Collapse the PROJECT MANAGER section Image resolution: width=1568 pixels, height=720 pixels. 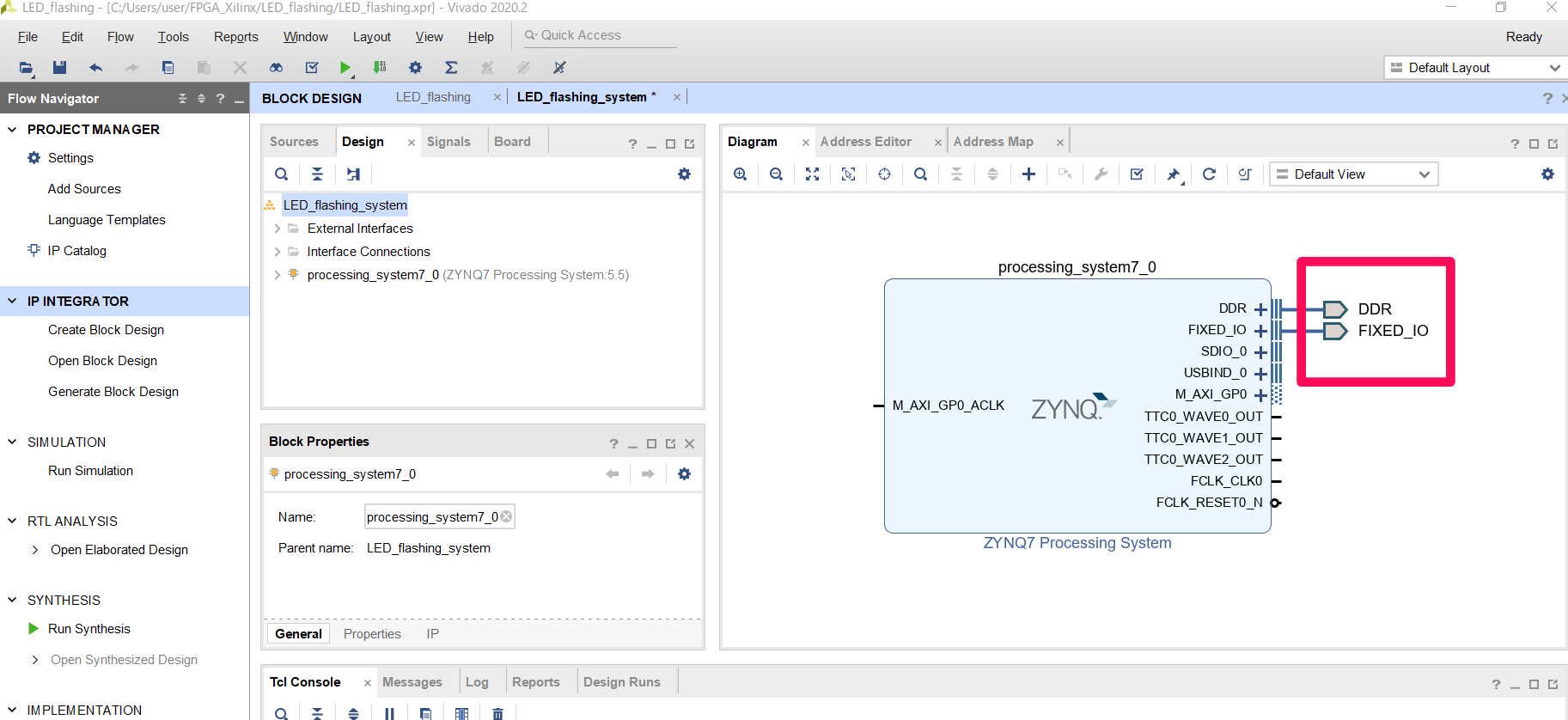coord(12,129)
